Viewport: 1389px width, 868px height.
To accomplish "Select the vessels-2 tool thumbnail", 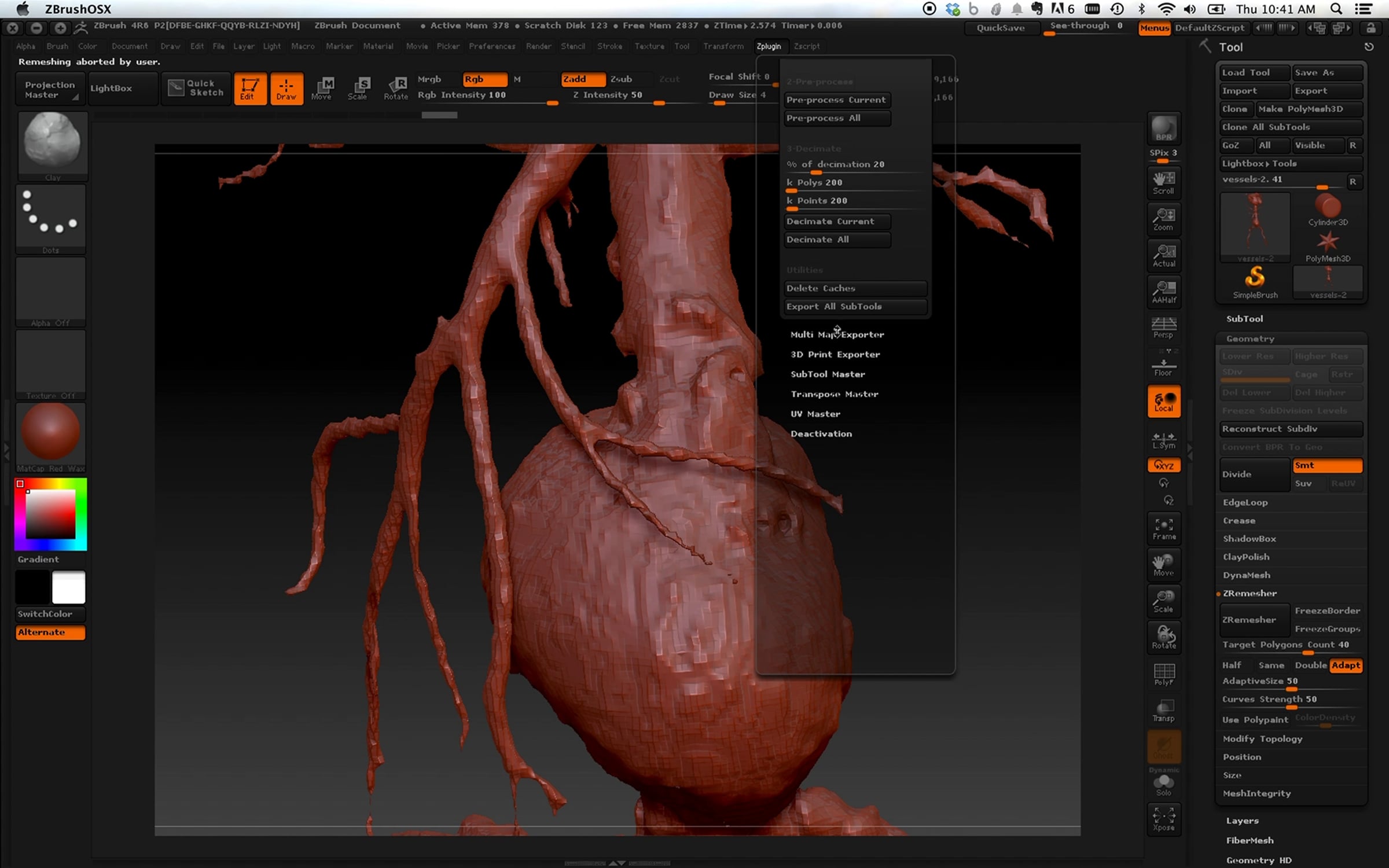I will [x=1255, y=228].
